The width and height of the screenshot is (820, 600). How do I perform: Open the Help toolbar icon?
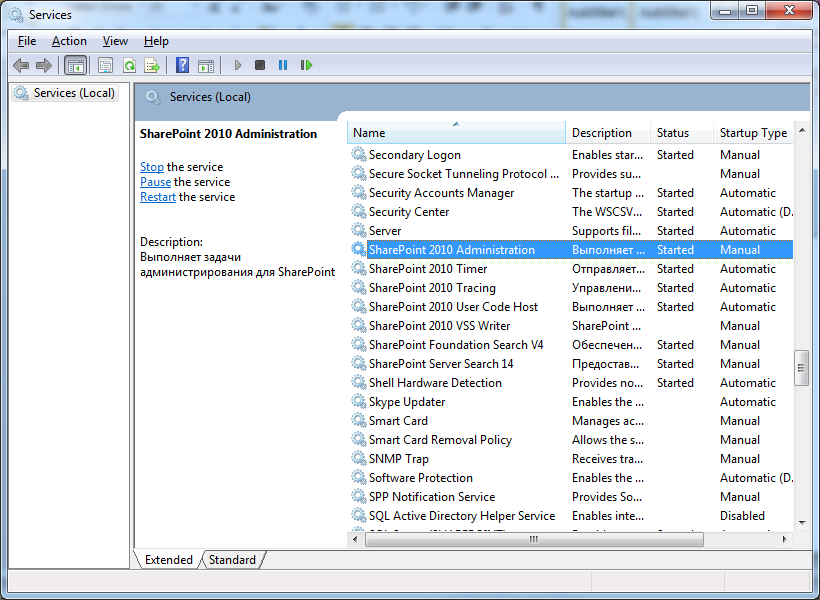[183, 65]
